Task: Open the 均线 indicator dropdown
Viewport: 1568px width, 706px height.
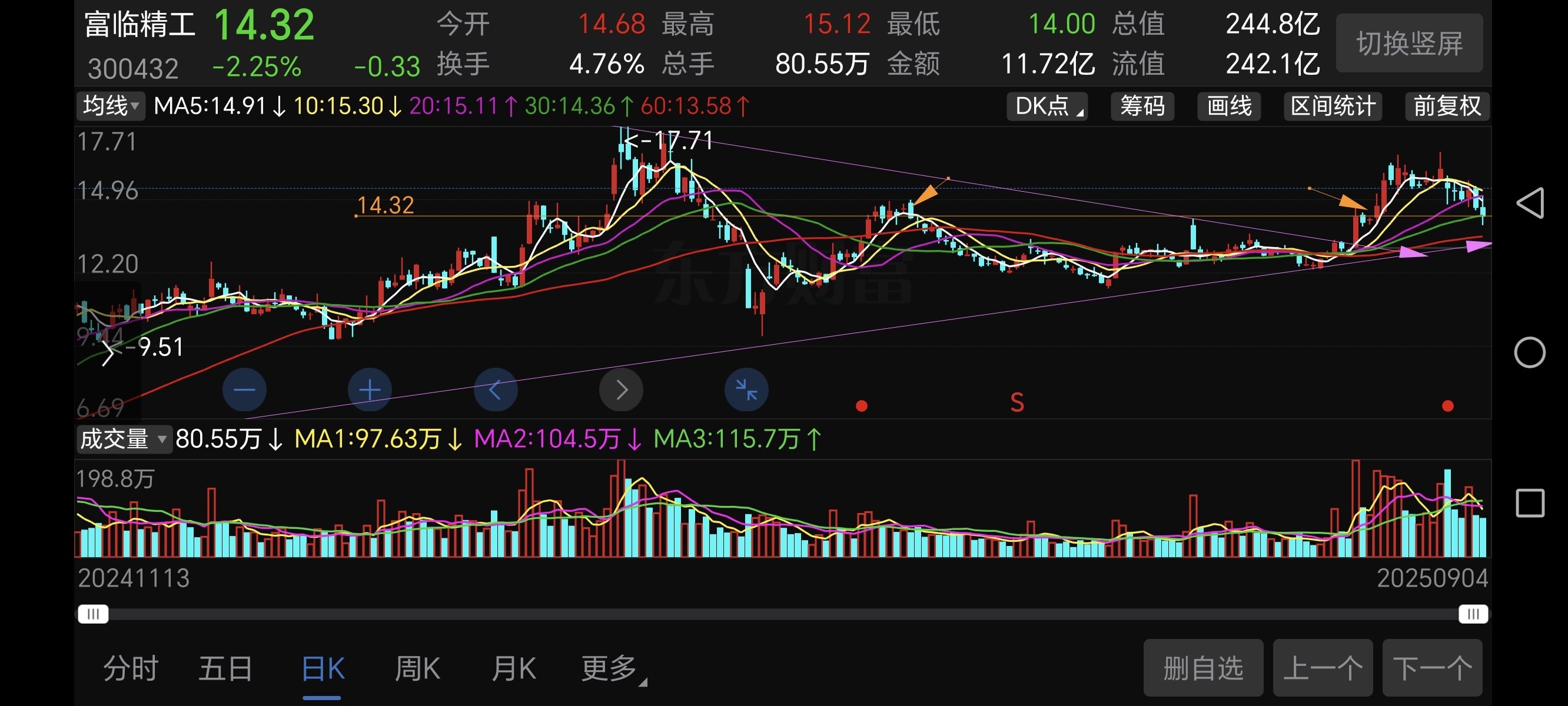Action: coord(111,106)
